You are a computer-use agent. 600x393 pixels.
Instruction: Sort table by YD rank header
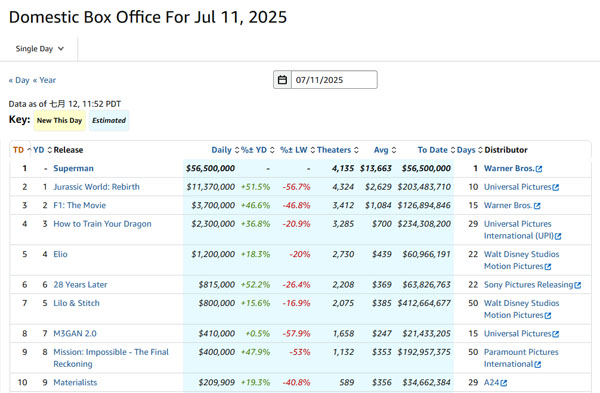pyautogui.click(x=38, y=150)
